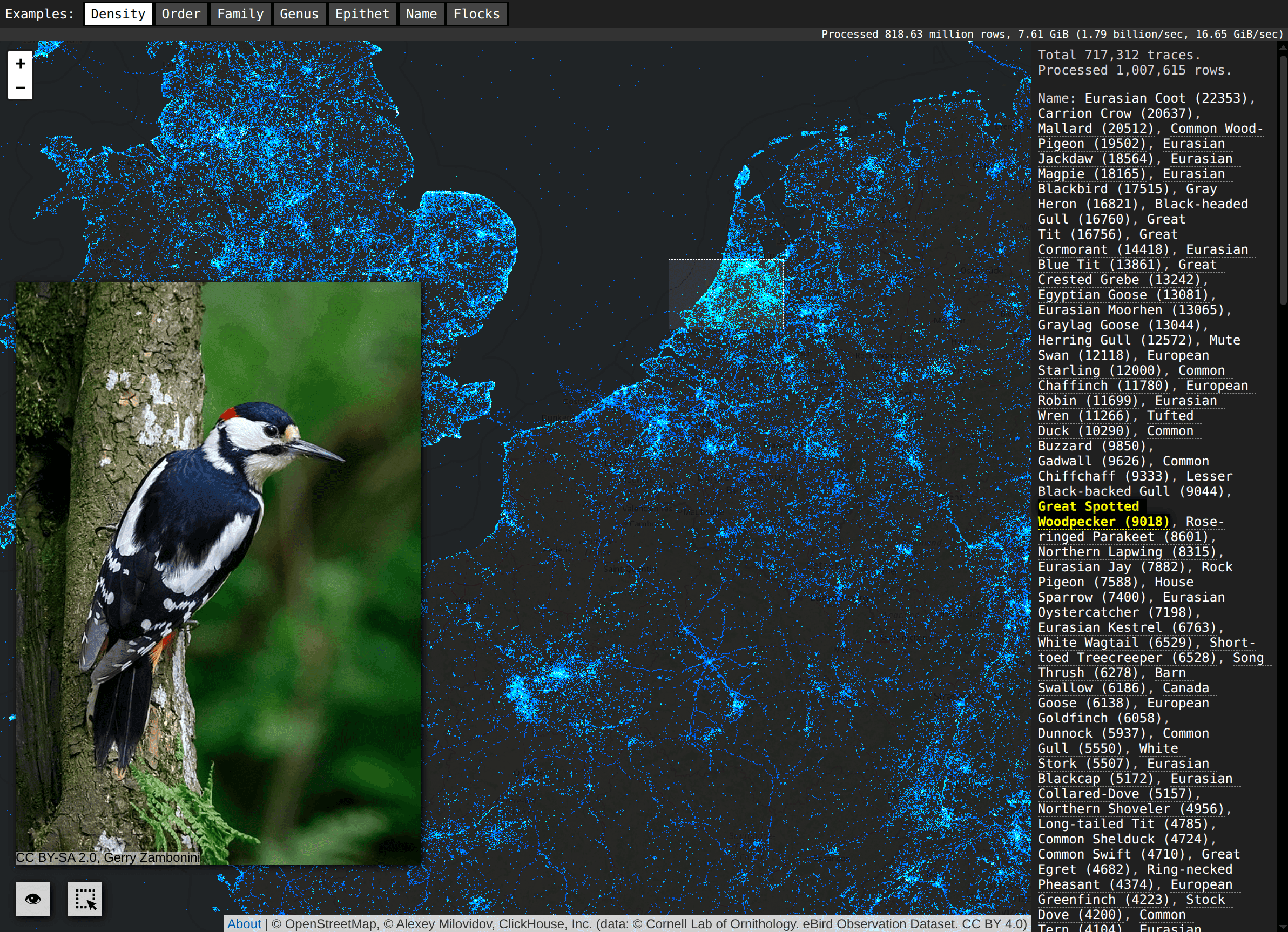Activate the rectangular region selection tool
Viewport: 1288px width, 932px height.
84,899
